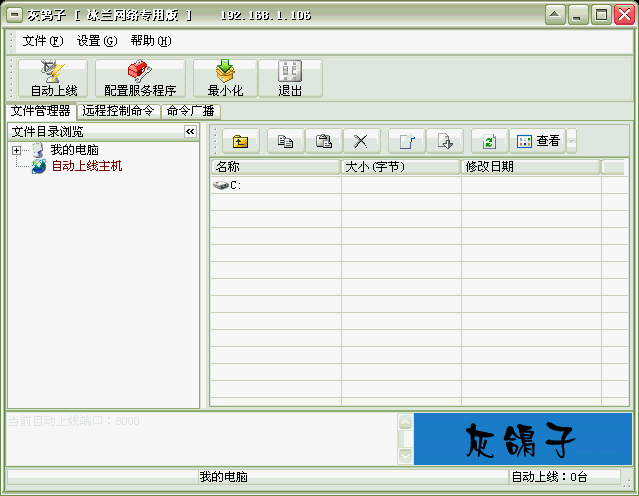The image size is (639, 496).
Task: Click the paste files icon
Action: coord(324,141)
